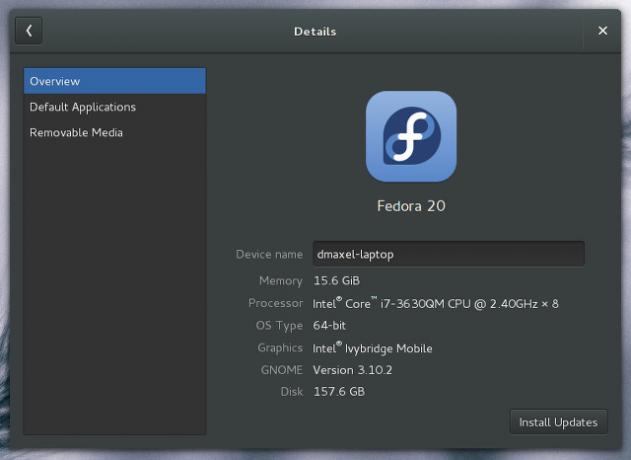
Task: Click the Fedora logo icon
Action: (x=411, y=136)
